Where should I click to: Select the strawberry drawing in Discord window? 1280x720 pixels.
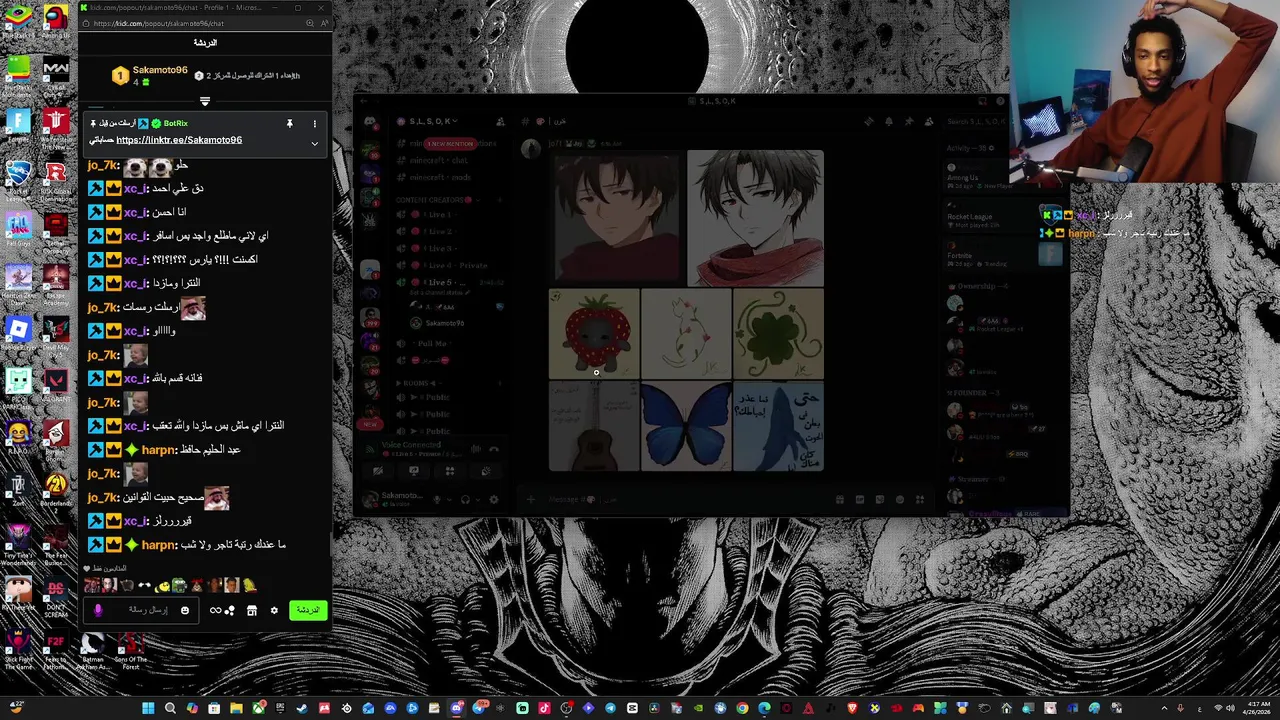pos(594,334)
